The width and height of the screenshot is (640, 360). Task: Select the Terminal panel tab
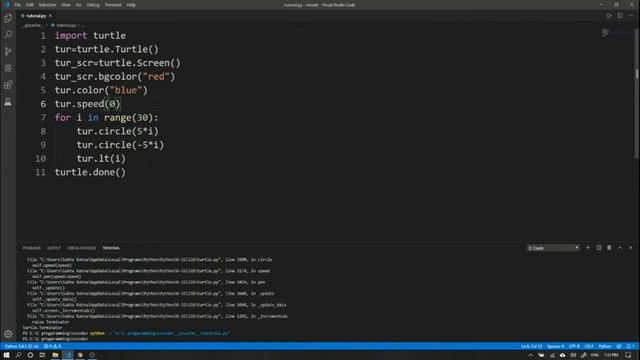tap(111, 248)
